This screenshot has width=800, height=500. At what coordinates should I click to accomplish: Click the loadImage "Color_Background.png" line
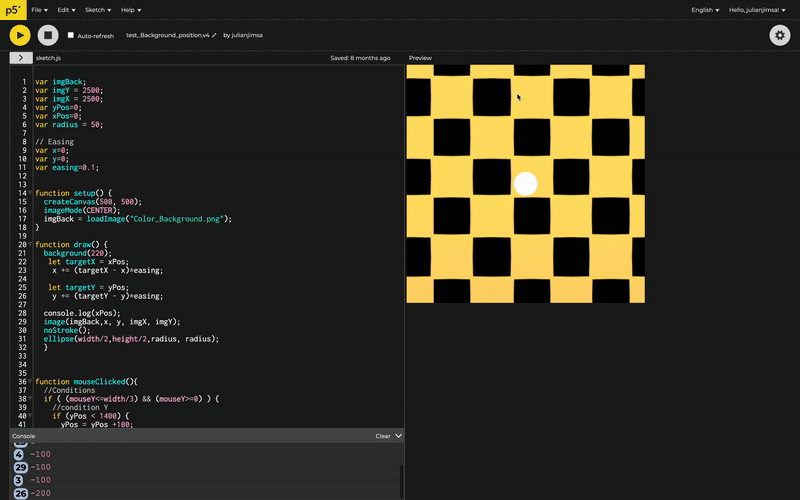[x=137, y=219]
